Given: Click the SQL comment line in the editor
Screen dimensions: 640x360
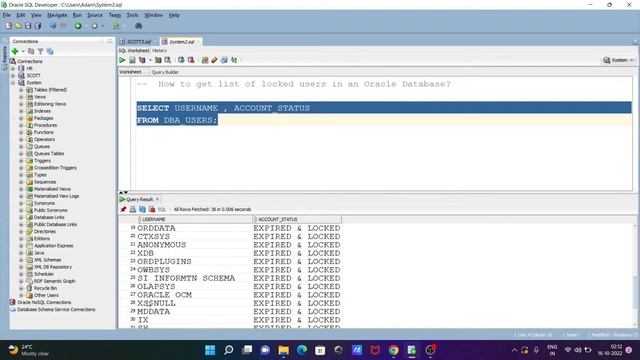Looking at the screenshot, I should (293, 84).
